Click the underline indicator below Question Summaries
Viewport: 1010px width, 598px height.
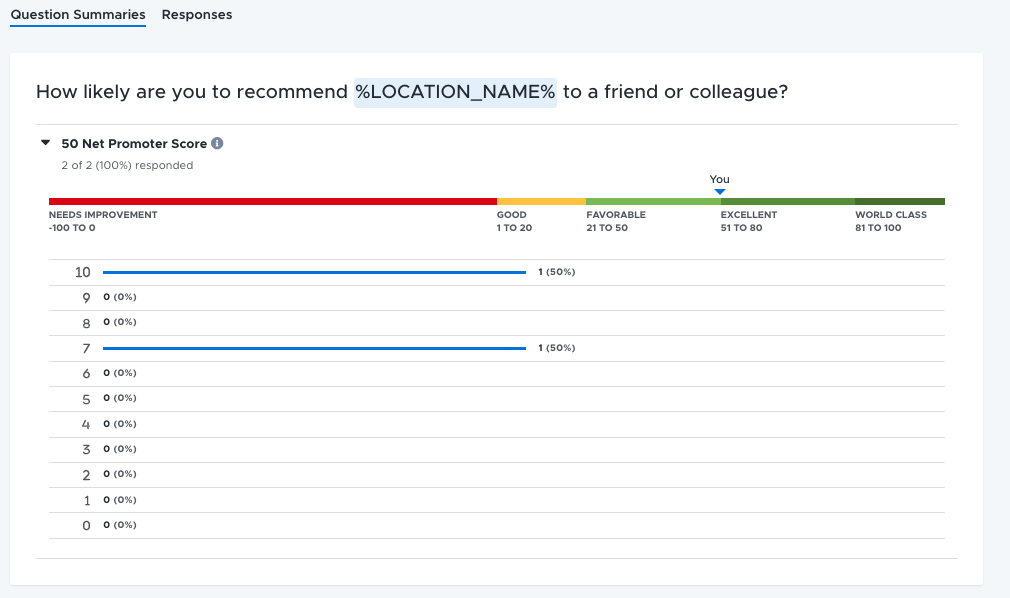coord(77,27)
